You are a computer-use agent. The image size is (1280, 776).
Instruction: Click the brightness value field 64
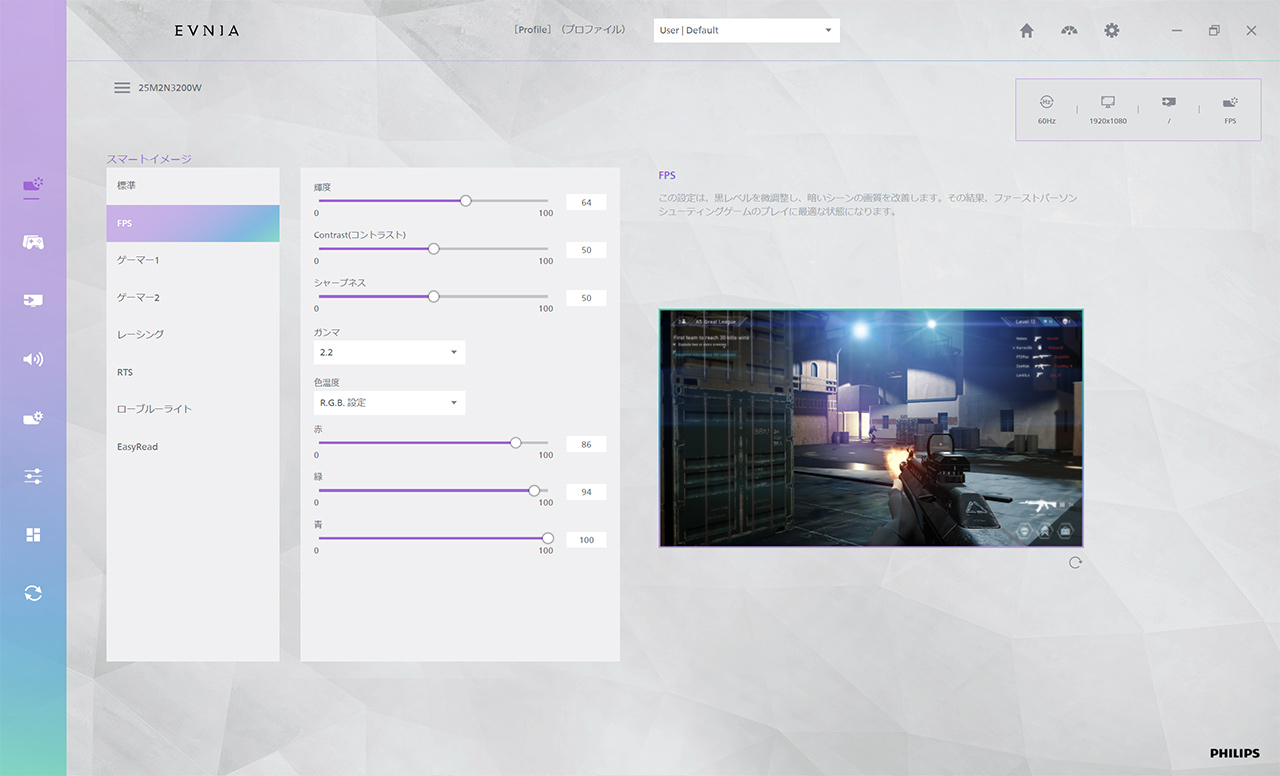pyautogui.click(x=586, y=202)
